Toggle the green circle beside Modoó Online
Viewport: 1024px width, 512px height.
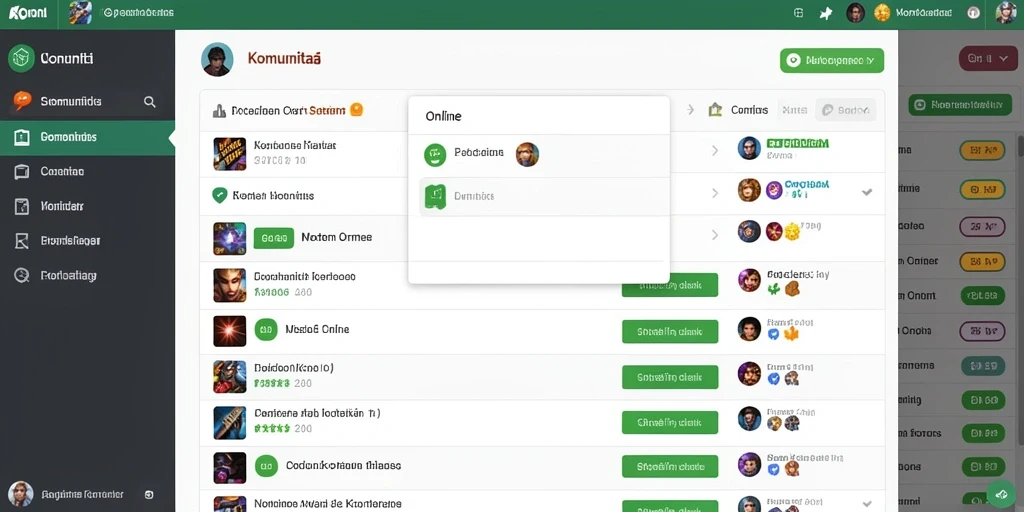pos(265,330)
